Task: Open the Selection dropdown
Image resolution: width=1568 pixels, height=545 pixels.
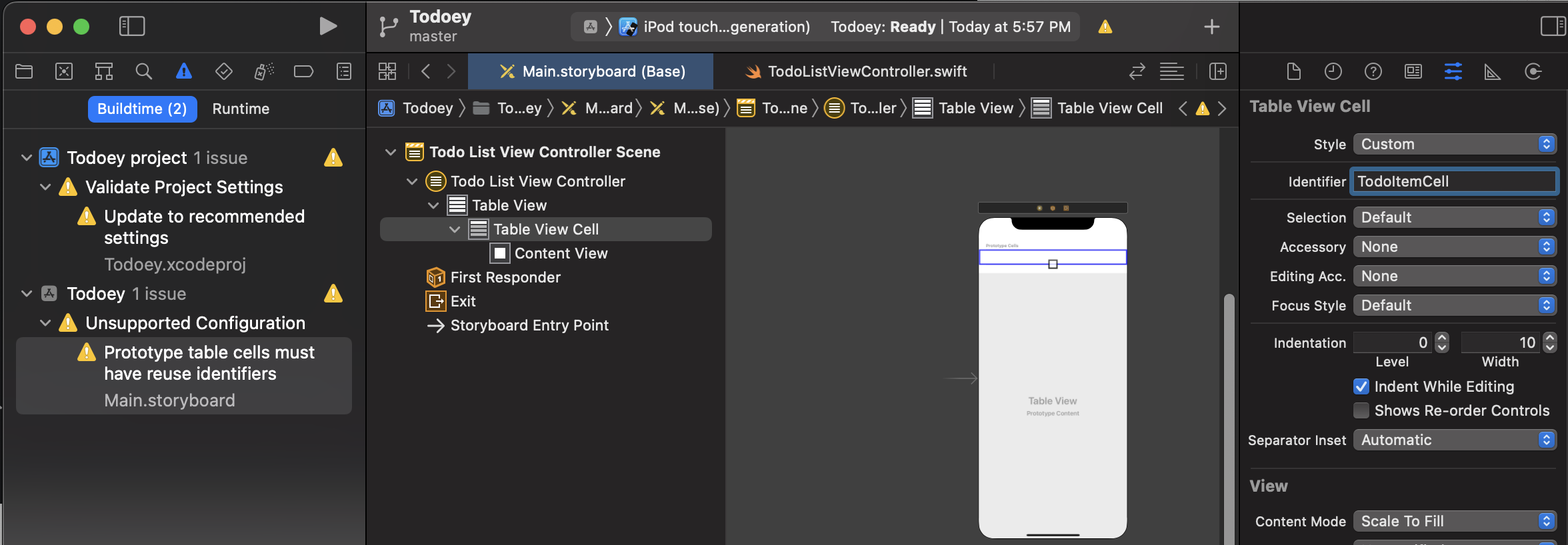Action: [x=1455, y=217]
